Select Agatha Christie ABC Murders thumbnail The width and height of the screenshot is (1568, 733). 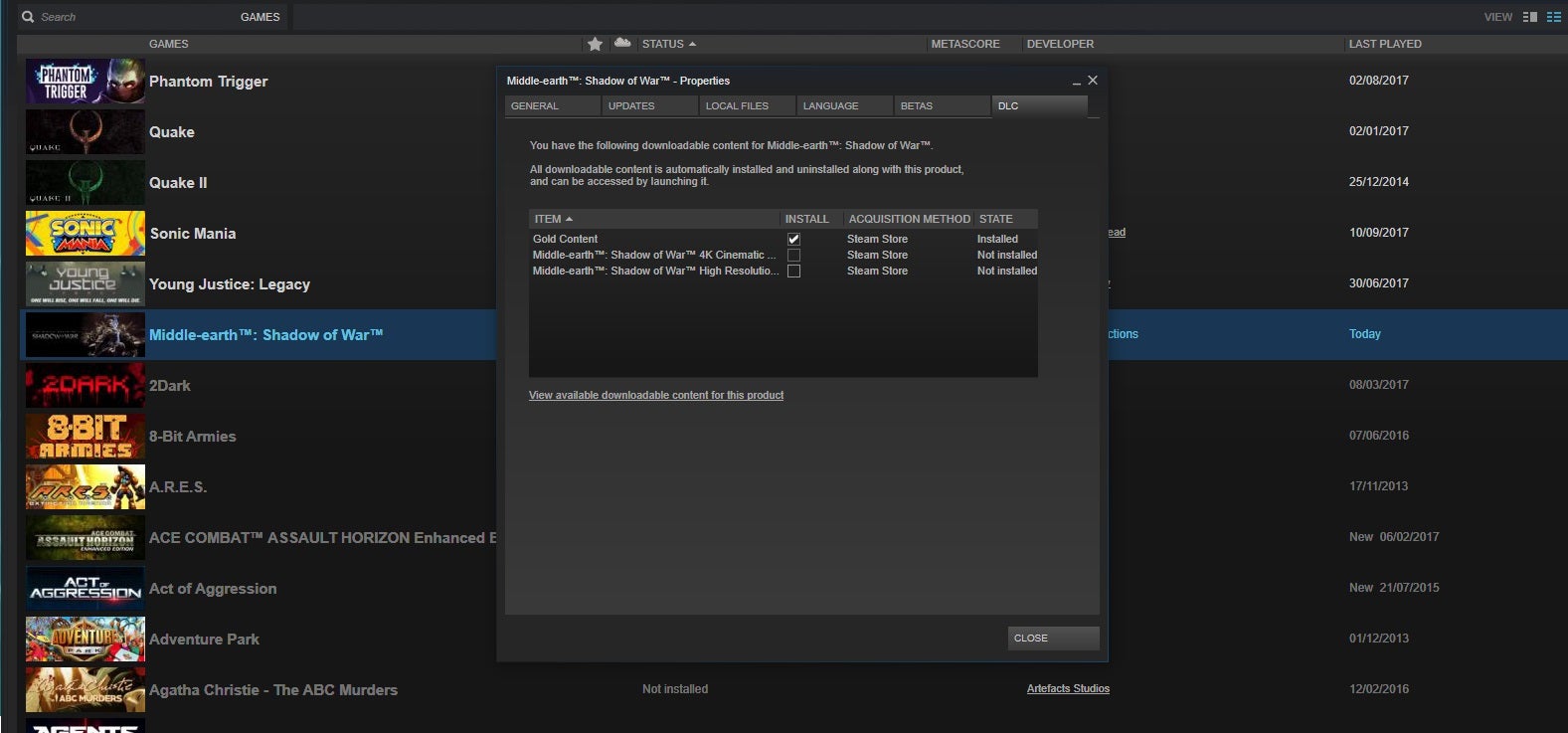(86, 690)
